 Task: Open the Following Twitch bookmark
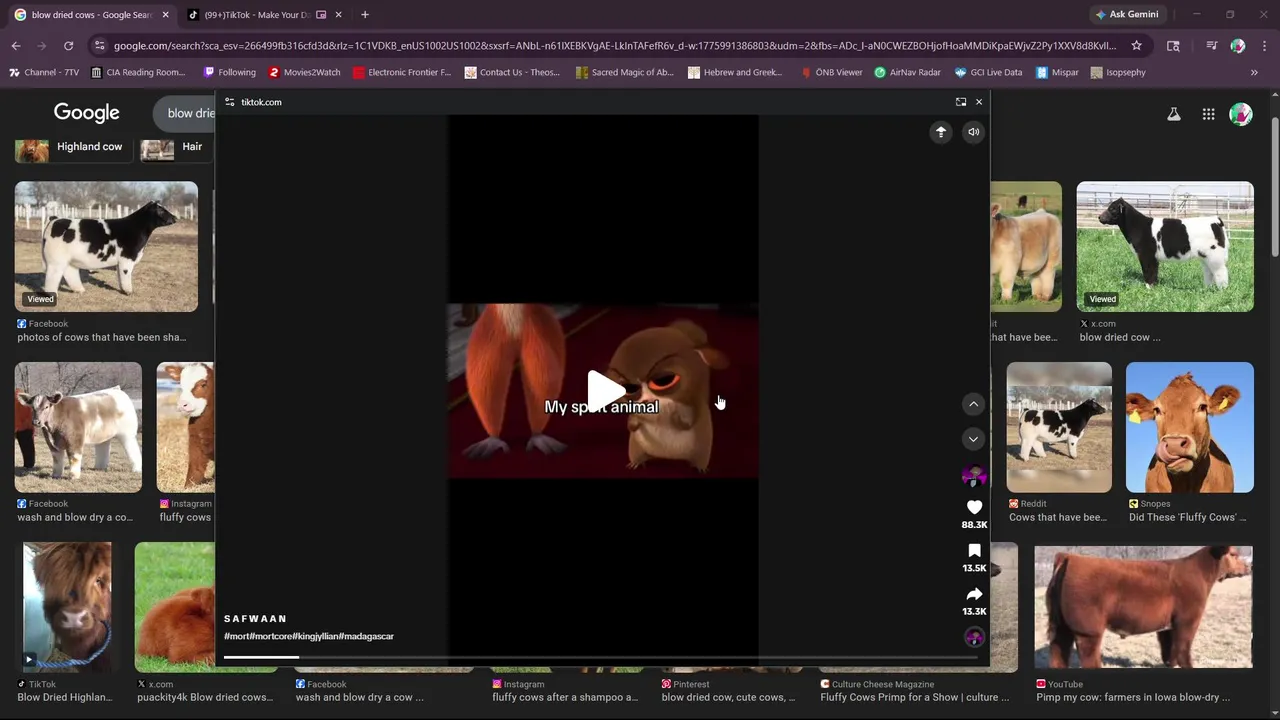pos(230,72)
